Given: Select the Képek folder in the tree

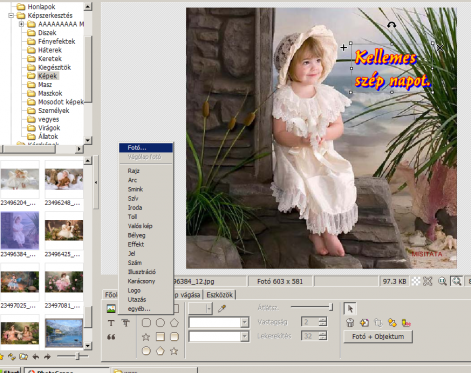Looking at the screenshot, I should click(x=47, y=76).
